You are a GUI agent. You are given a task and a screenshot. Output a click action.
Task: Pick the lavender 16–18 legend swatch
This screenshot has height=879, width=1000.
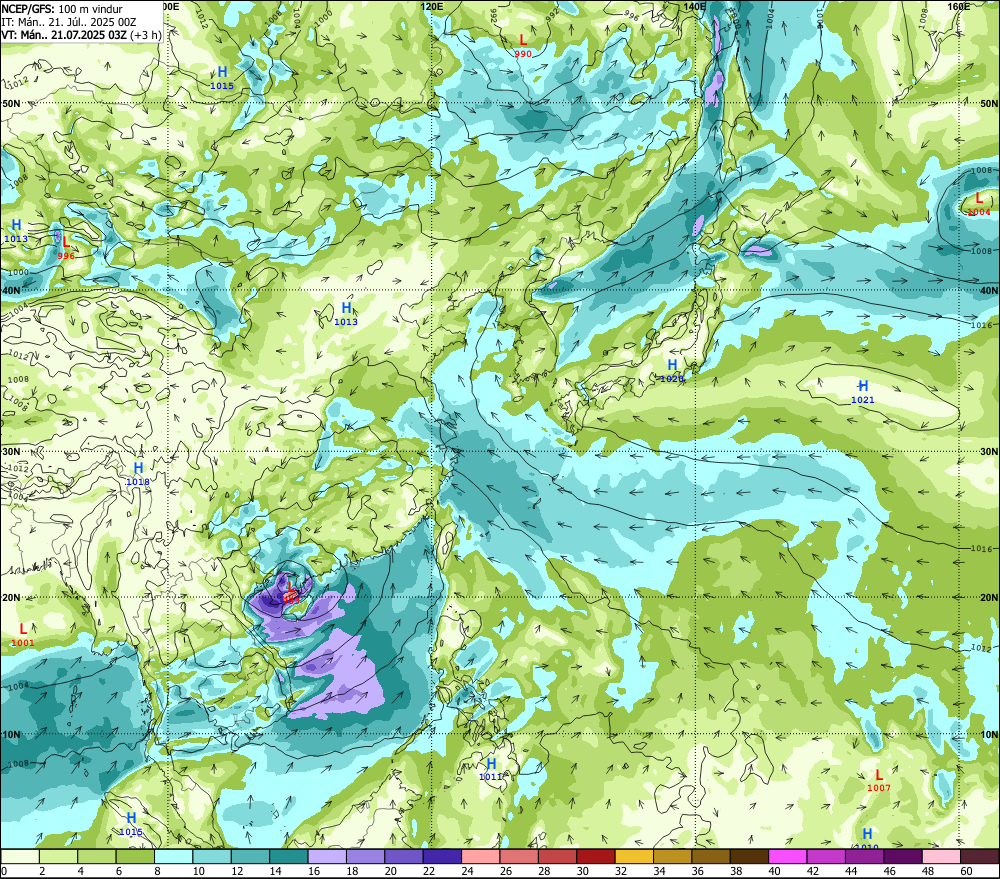[x=327, y=857]
